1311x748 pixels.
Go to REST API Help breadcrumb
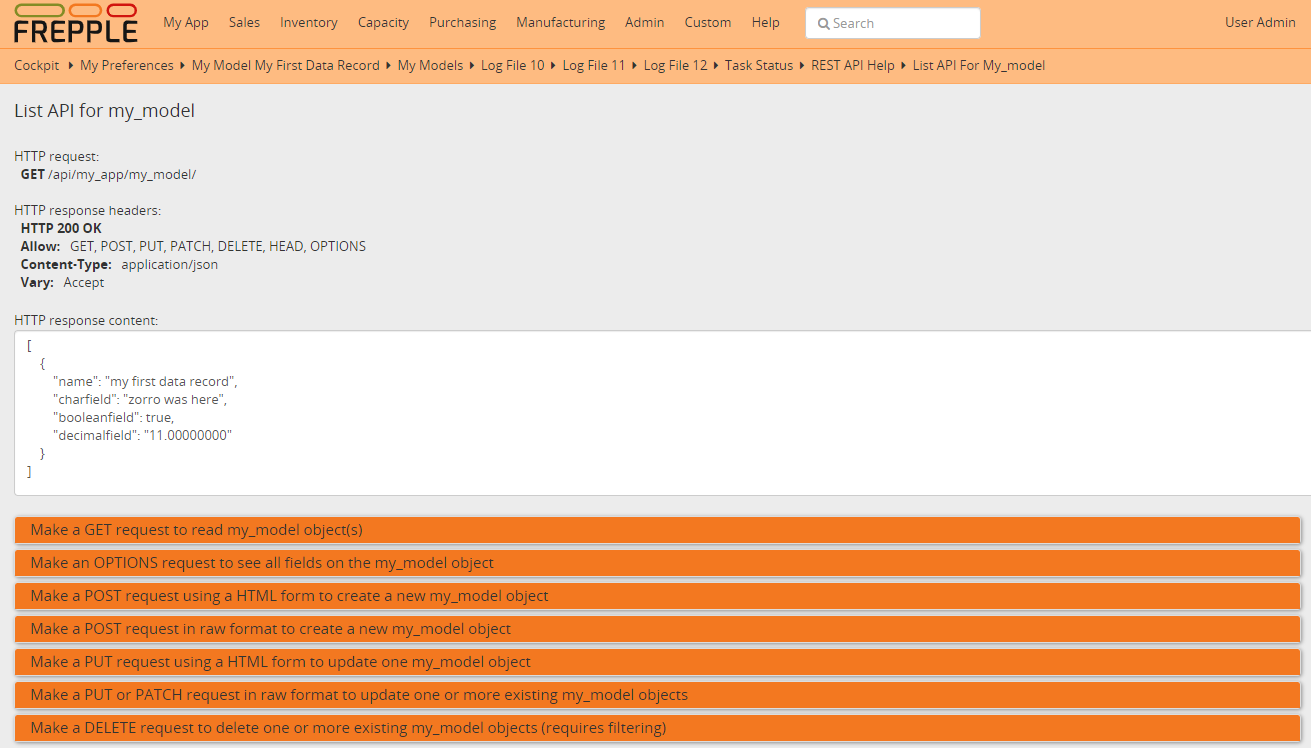click(x=853, y=65)
